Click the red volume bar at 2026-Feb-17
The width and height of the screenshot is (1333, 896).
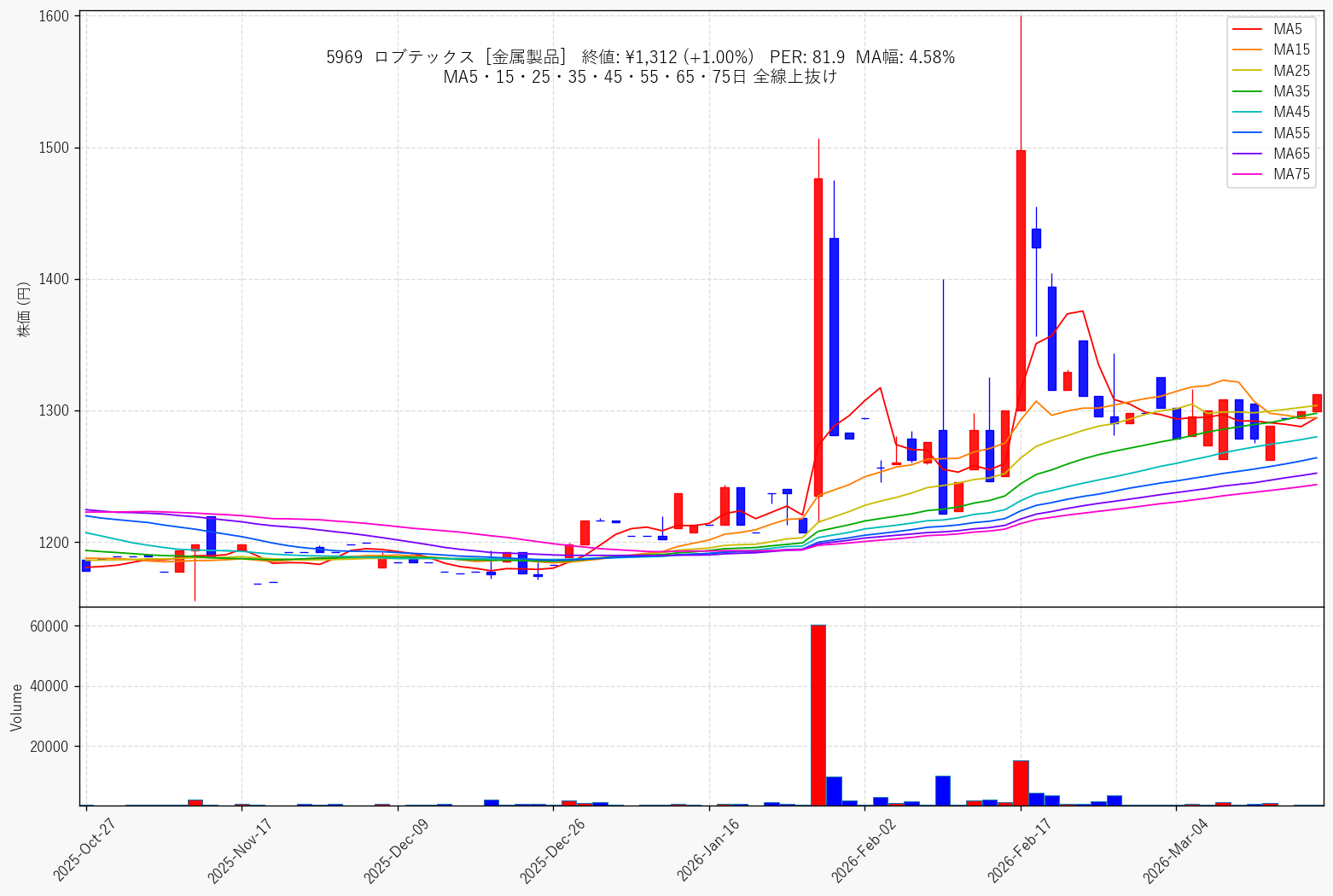[1021, 783]
